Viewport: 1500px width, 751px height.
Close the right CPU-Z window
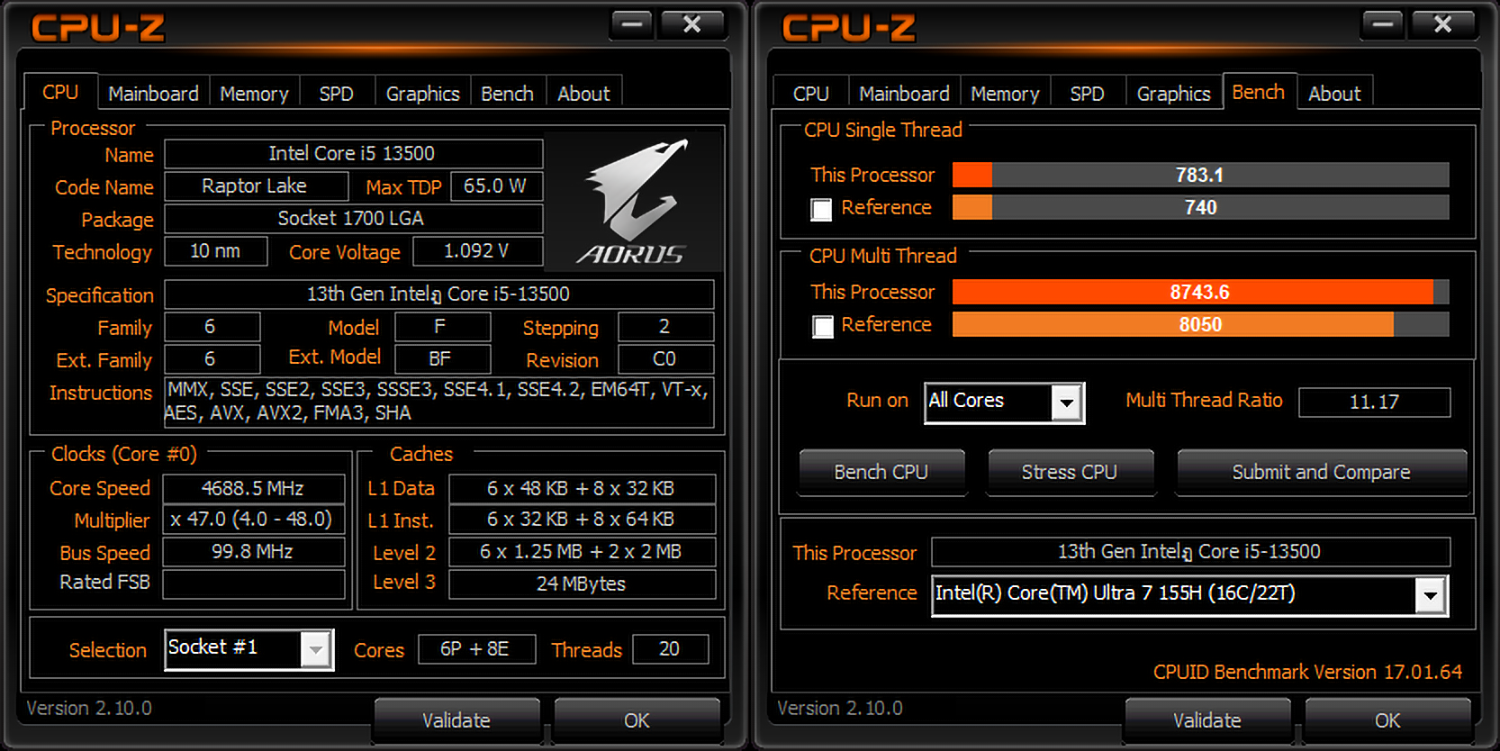click(1442, 25)
